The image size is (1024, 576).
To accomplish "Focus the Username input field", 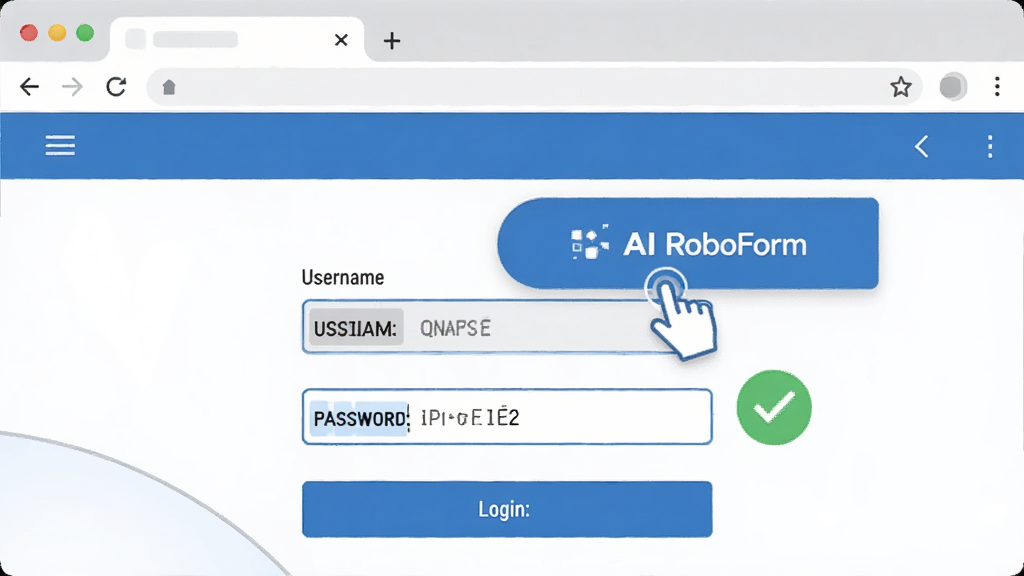I will pyautogui.click(x=507, y=327).
